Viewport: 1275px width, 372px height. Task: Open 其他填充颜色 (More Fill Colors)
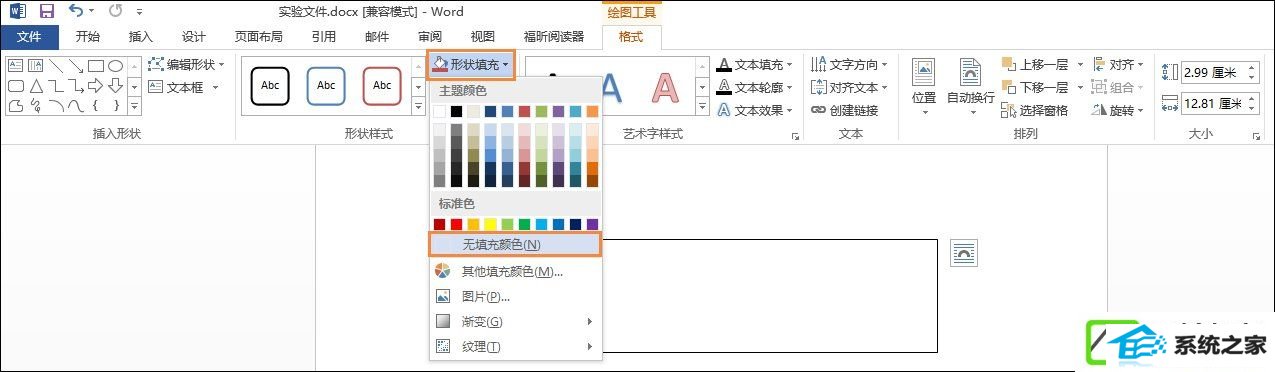coord(515,271)
